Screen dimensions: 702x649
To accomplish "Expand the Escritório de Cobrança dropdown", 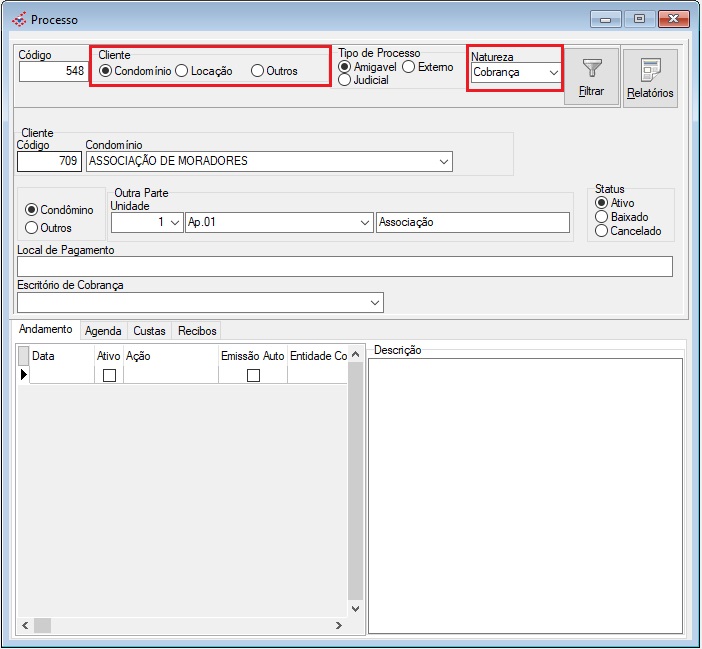I will click(375, 302).
